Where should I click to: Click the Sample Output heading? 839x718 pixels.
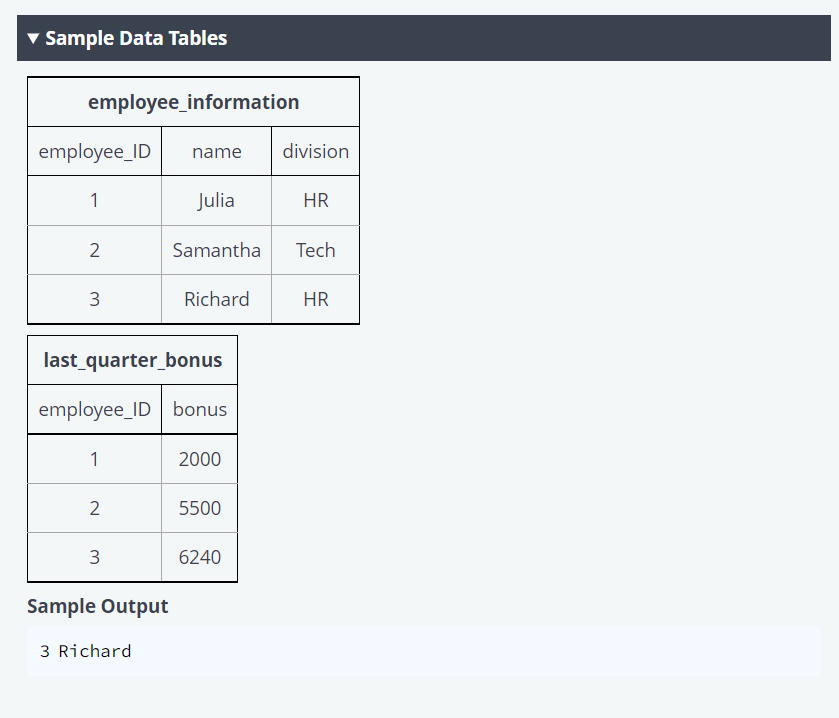tap(97, 606)
